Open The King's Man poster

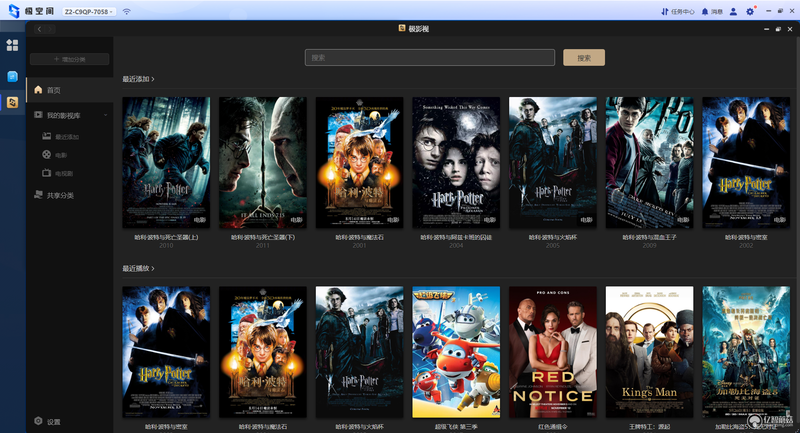(649, 352)
